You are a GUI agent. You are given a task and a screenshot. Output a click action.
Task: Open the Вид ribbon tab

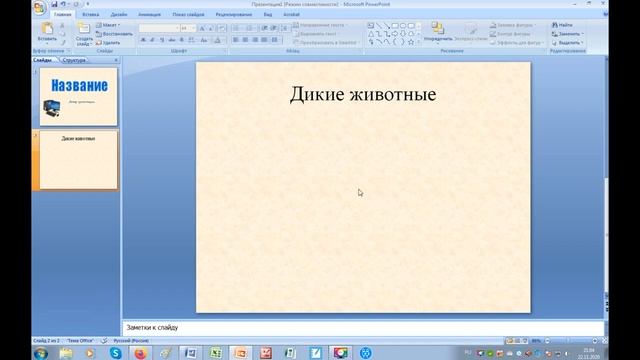tap(268, 14)
